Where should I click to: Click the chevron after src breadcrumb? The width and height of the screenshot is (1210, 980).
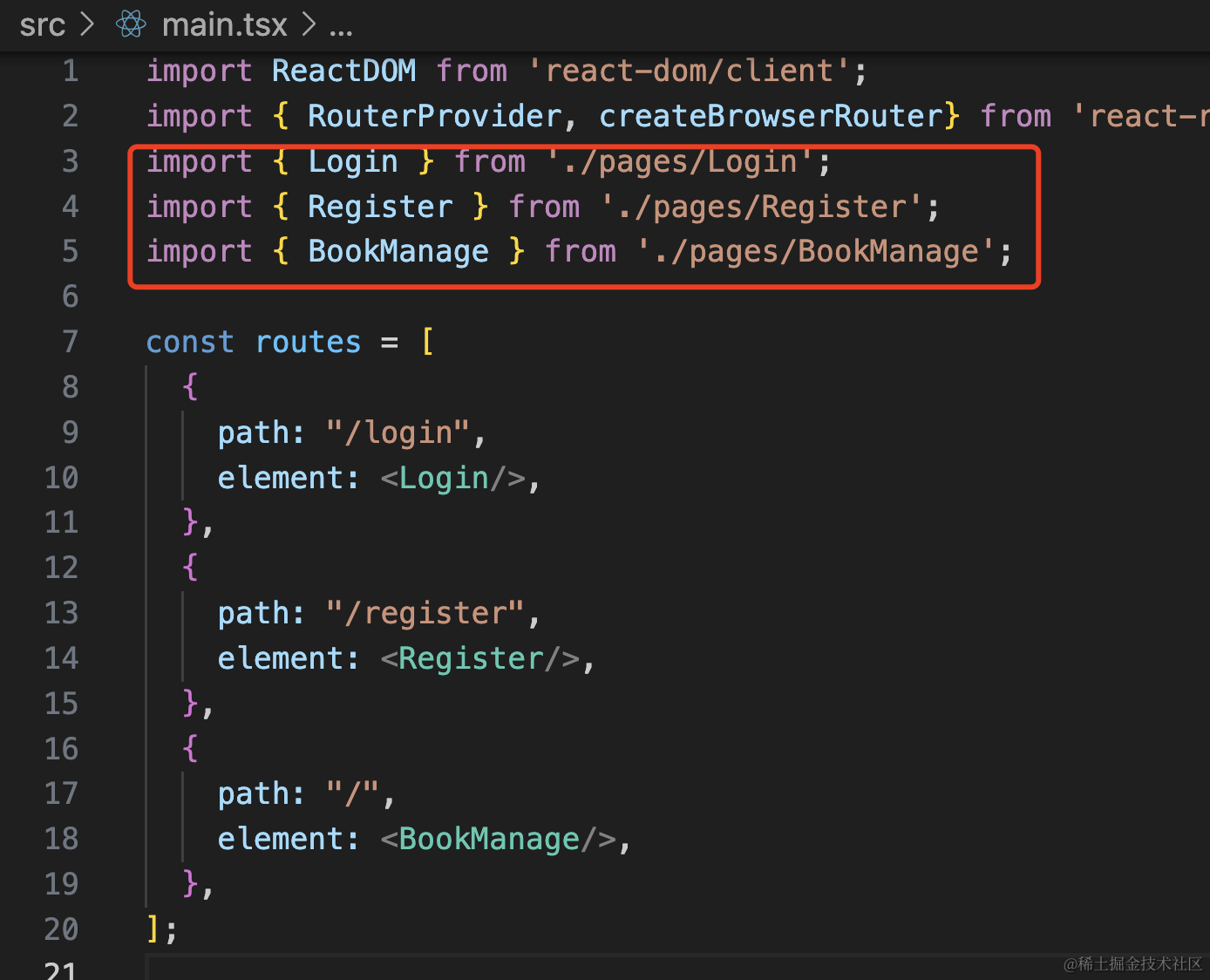pyautogui.click(x=87, y=24)
